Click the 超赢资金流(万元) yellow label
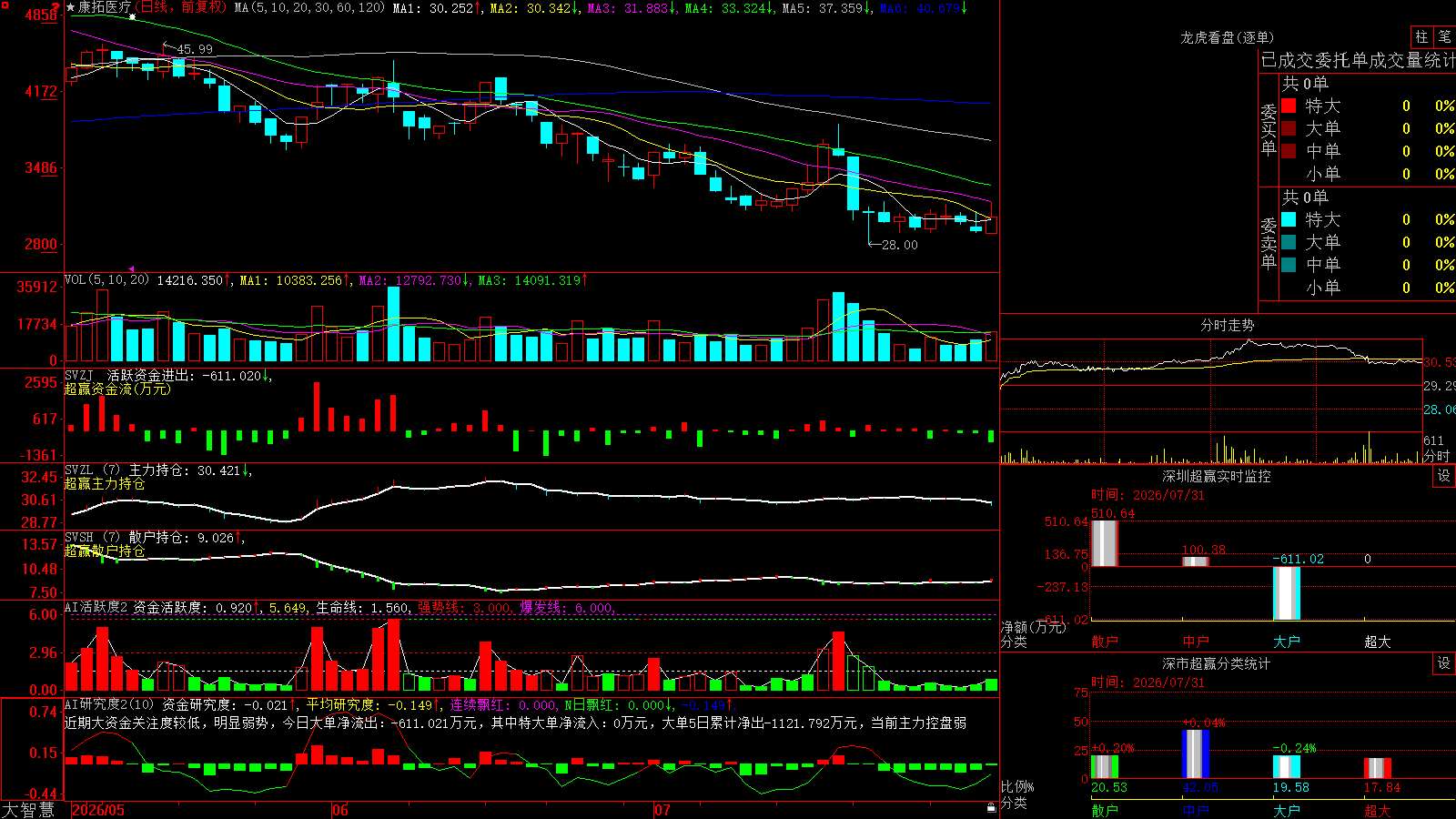 point(117,389)
